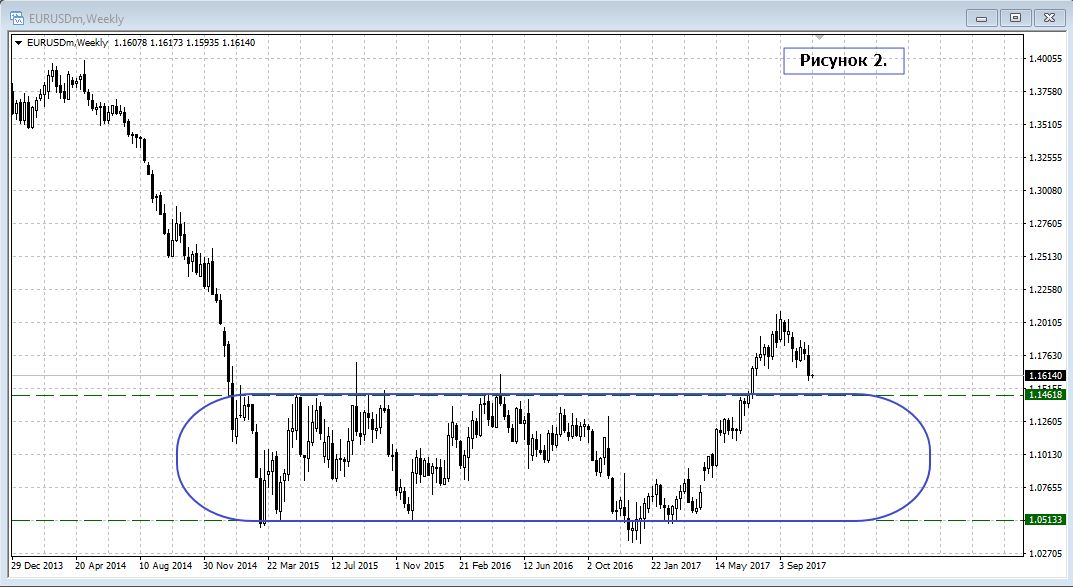Viewport: 1073px width, 587px height.
Task: Click the small triangle before EURUSDm,Weekly header
Action: [18, 43]
